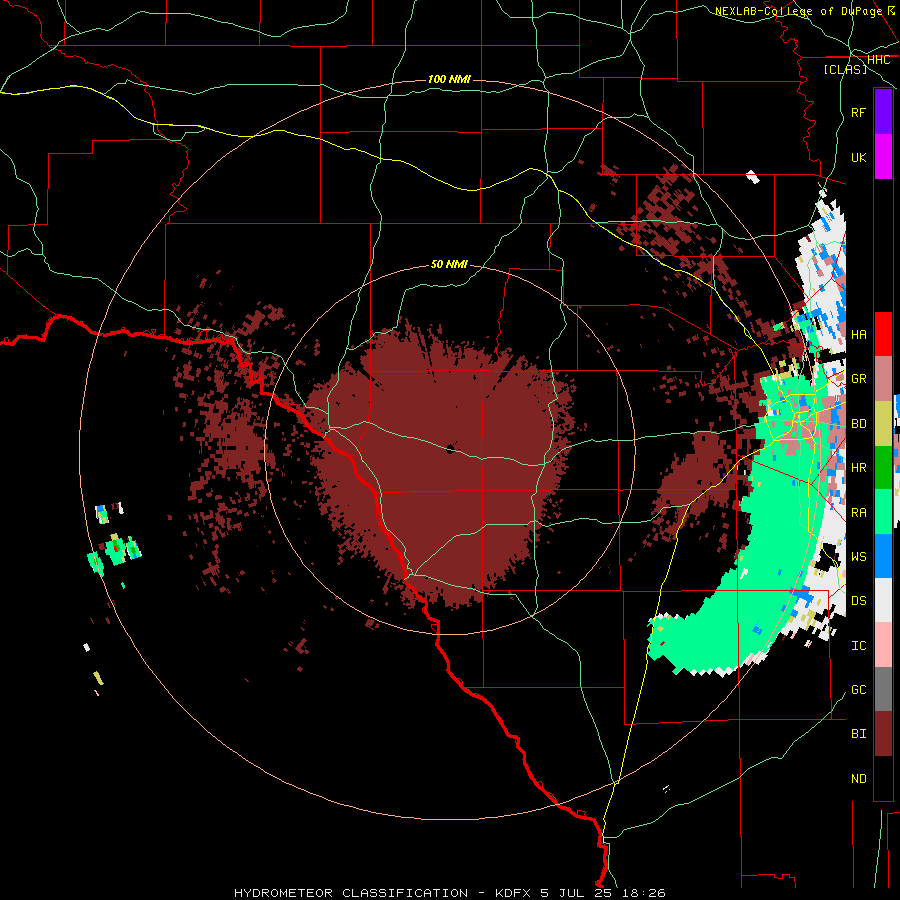The image size is (900, 900).
Task: Click the HHC product code text
Action: tap(879, 60)
